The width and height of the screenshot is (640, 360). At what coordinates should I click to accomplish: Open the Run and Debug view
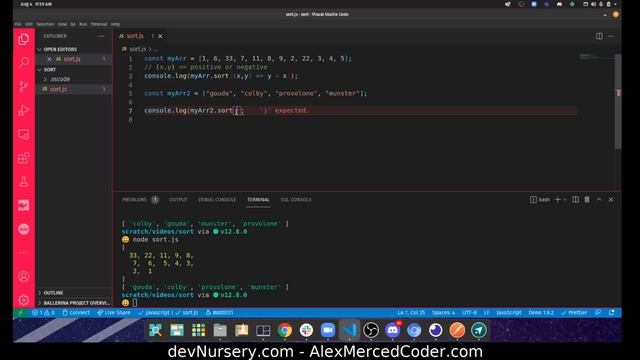(24, 110)
